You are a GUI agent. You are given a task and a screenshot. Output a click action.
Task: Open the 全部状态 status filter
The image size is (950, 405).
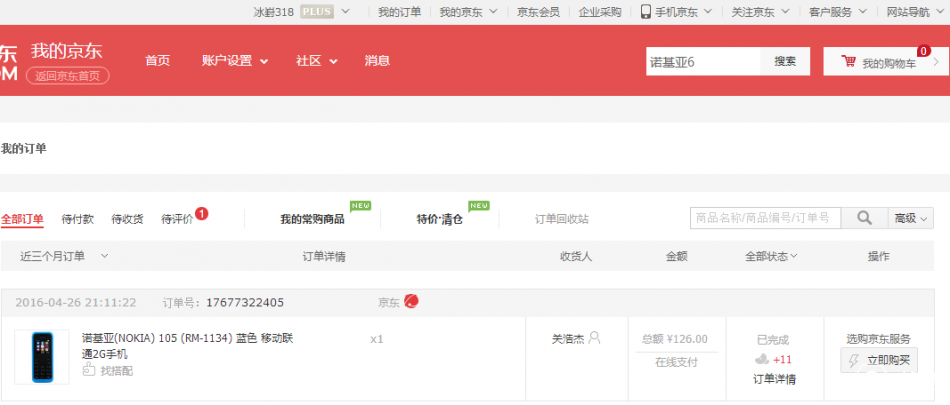771,256
